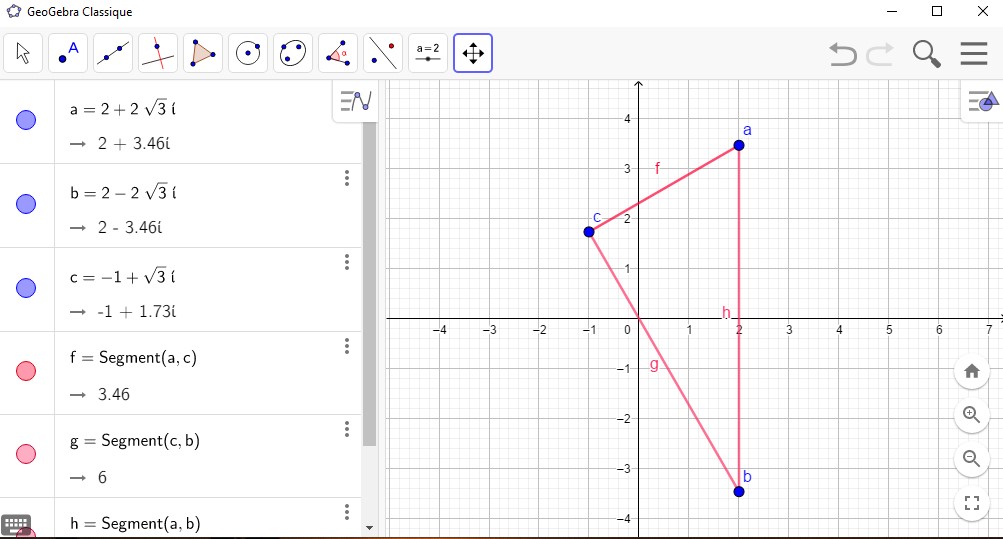Image resolution: width=1003 pixels, height=539 pixels.
Task: Undo the last action
Action: [x=842, y=54]
